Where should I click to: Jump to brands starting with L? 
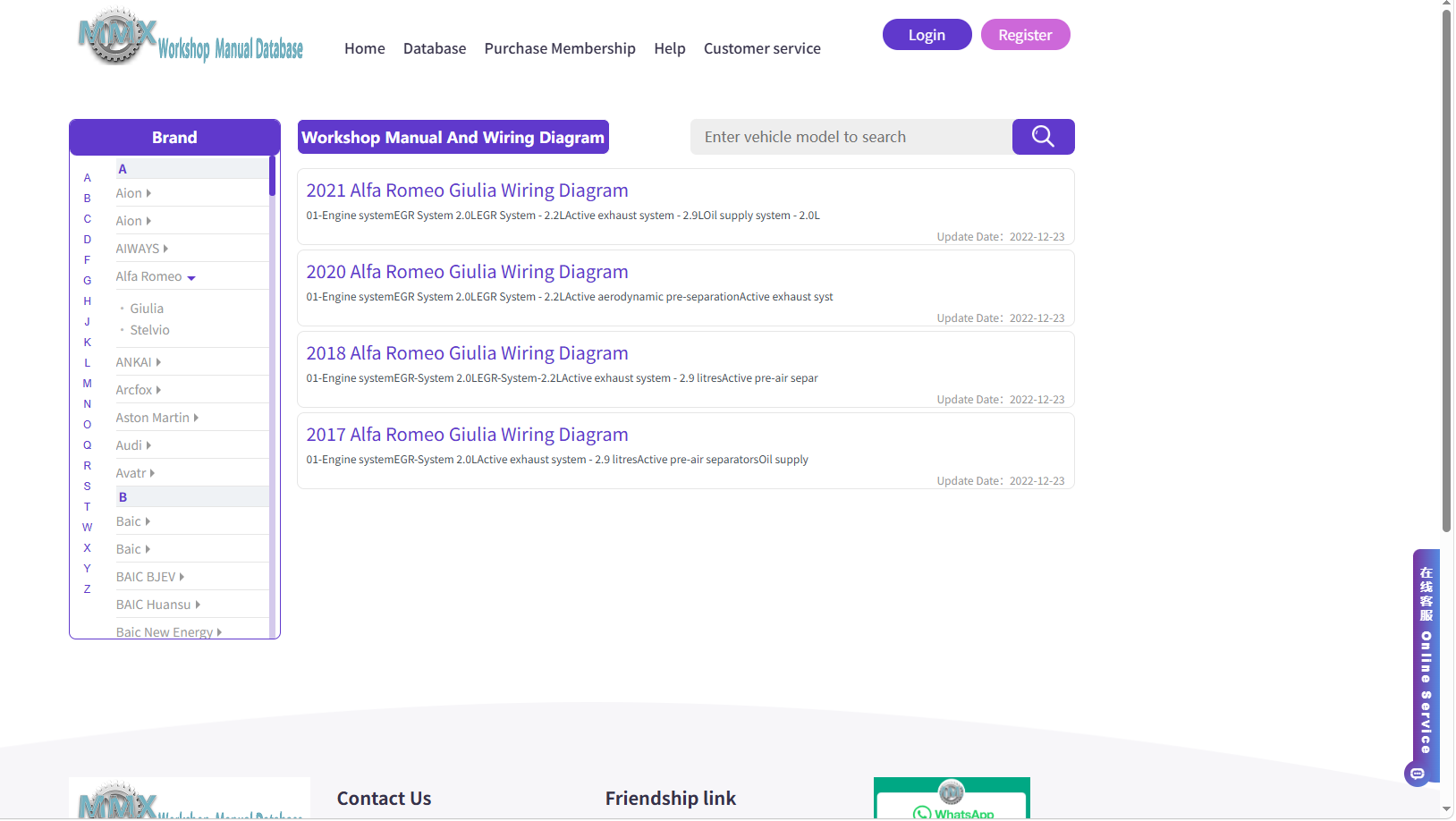(x=88, y=363)
